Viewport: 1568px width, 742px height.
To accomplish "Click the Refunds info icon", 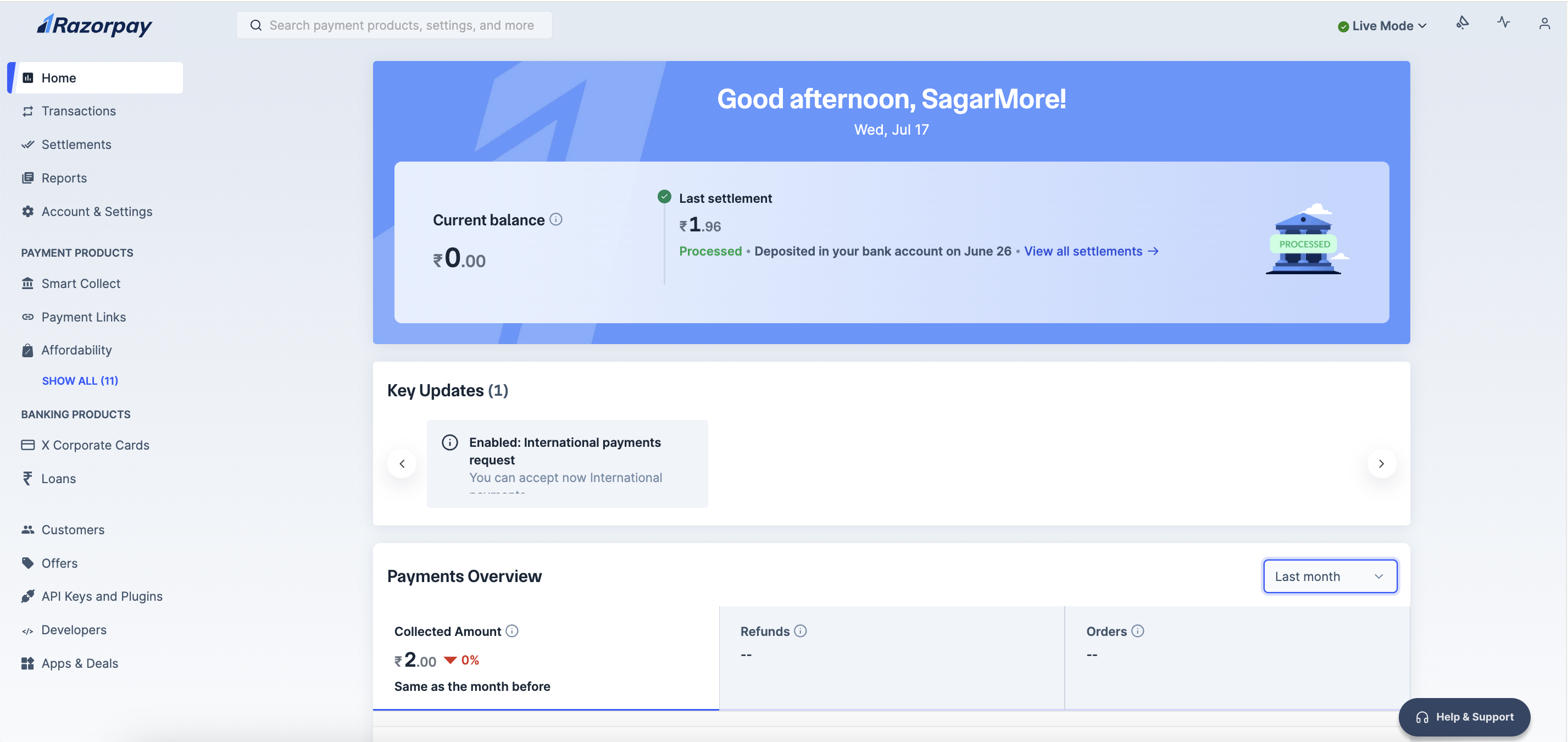I will pyautogui.click(x=800, y=631).
